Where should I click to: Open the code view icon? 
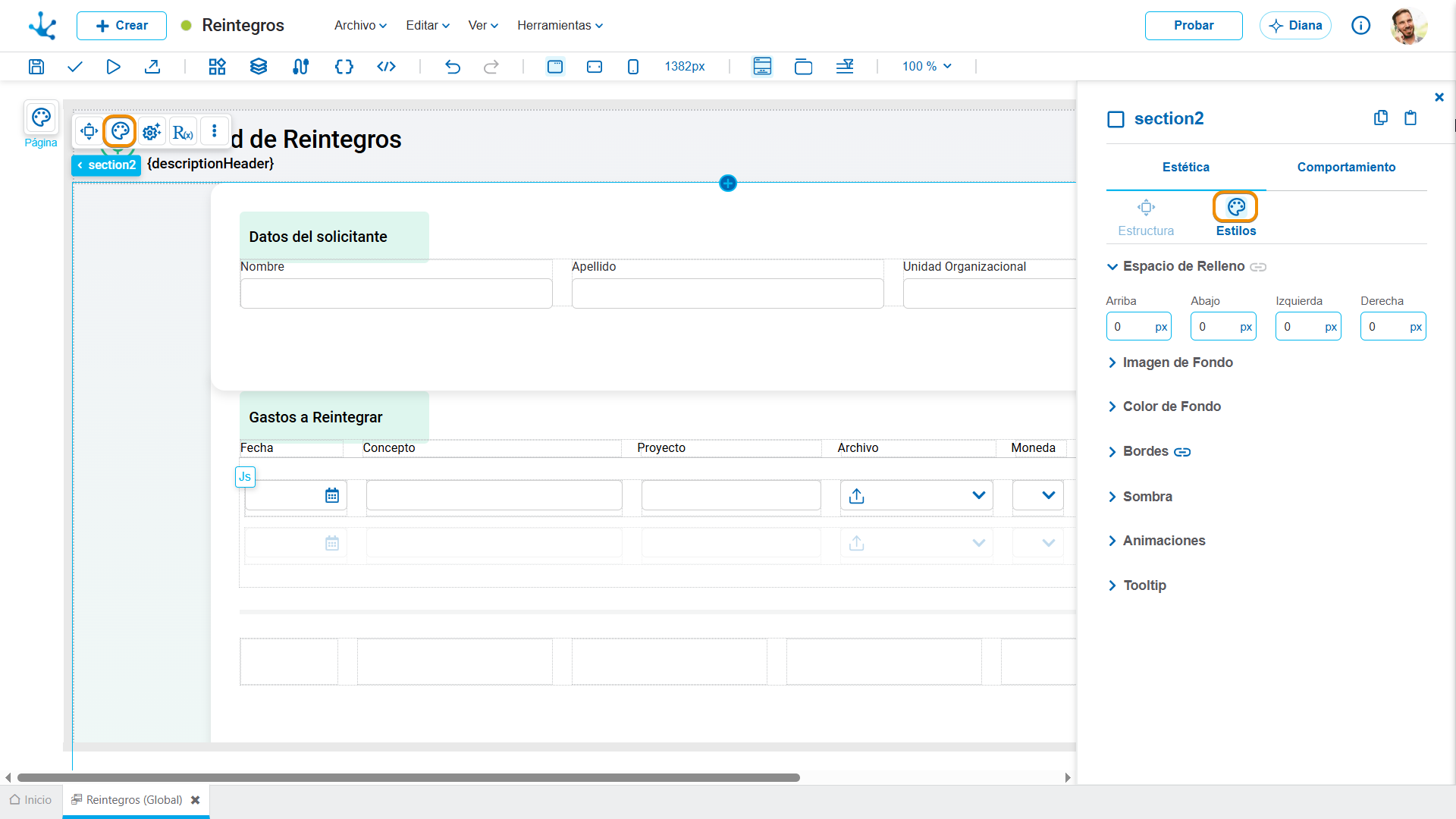point(386,67)
